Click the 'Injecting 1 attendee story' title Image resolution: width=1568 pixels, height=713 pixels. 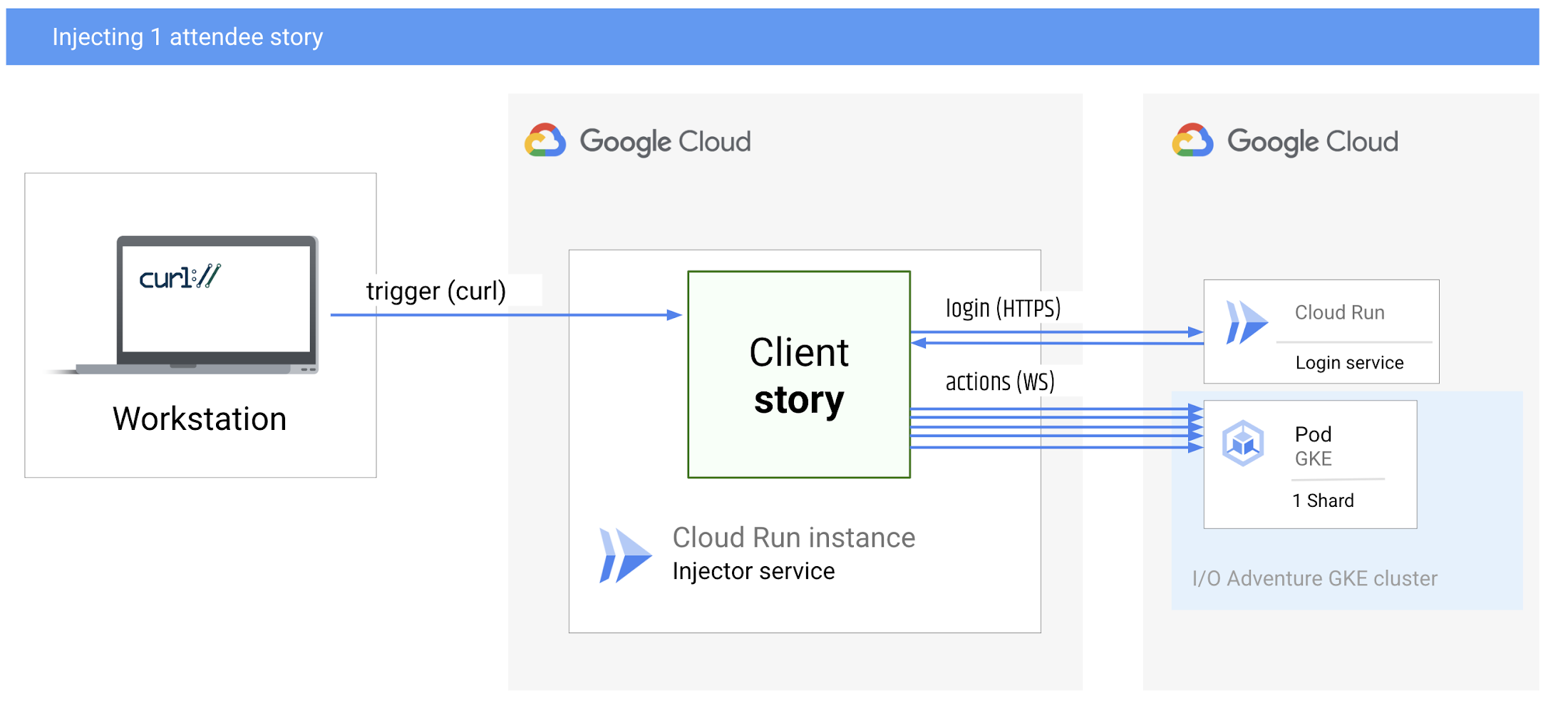click(187, 37)
